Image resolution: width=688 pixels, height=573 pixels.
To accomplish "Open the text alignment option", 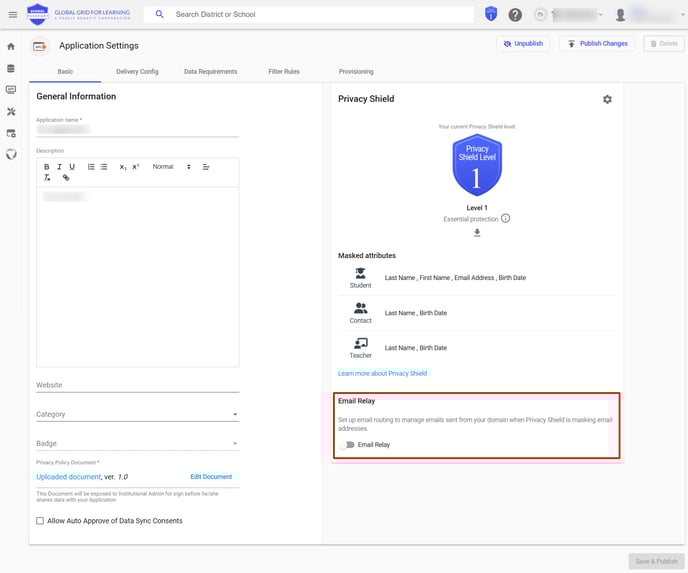I will click(x=206, y=167).
